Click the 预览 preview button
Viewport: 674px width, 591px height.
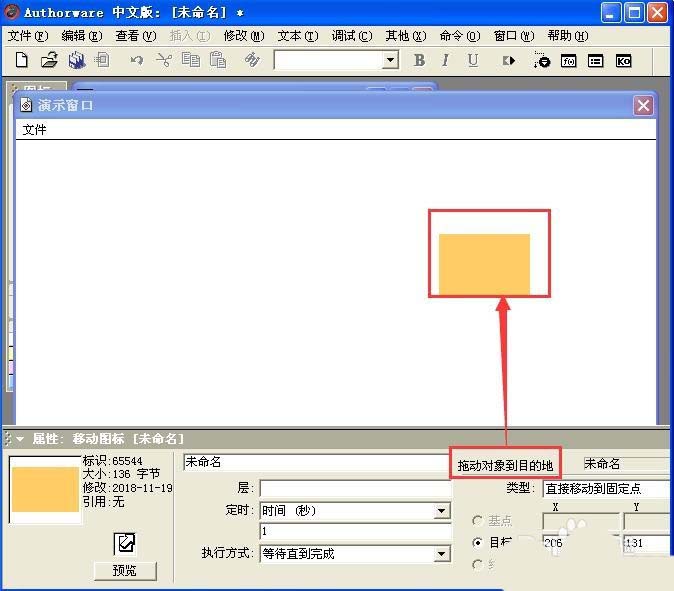click(x=125, y=571)
